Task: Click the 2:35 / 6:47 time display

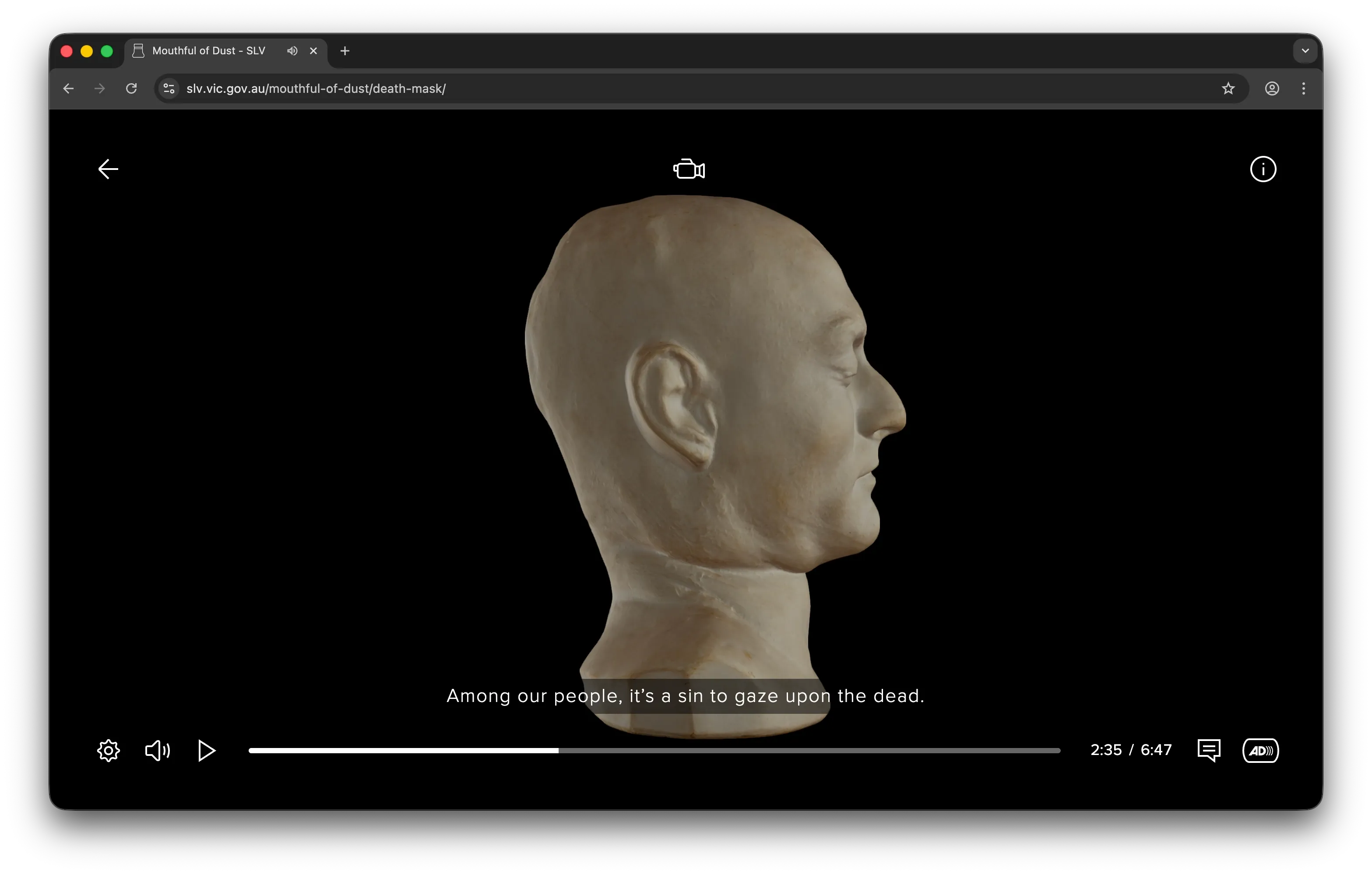Action: click(x=1131, y=750)
